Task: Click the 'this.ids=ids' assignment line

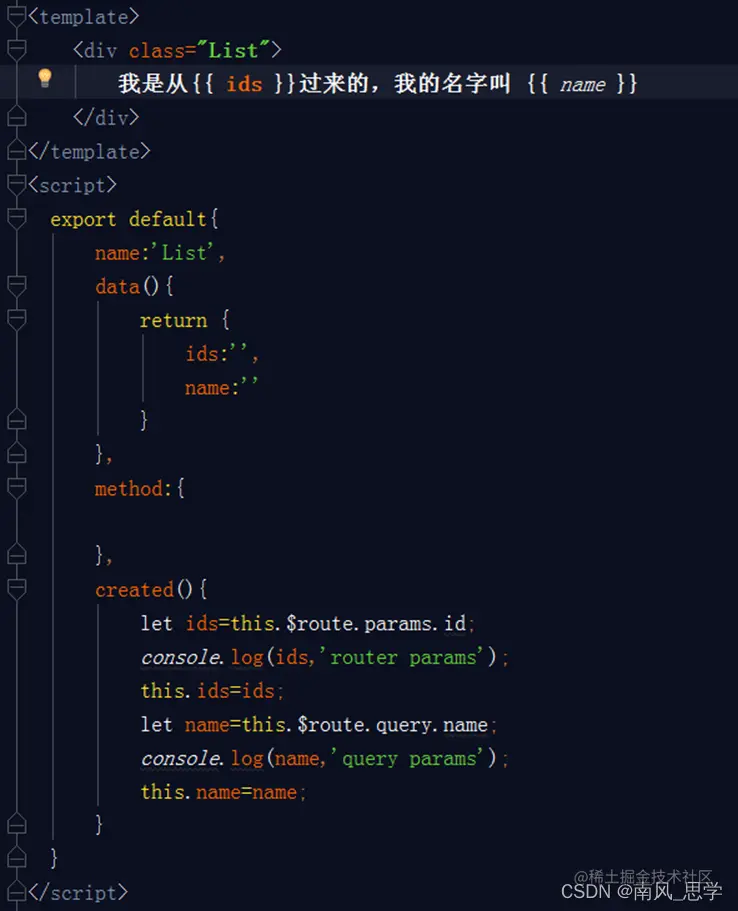Action: (x=212, y=691)
